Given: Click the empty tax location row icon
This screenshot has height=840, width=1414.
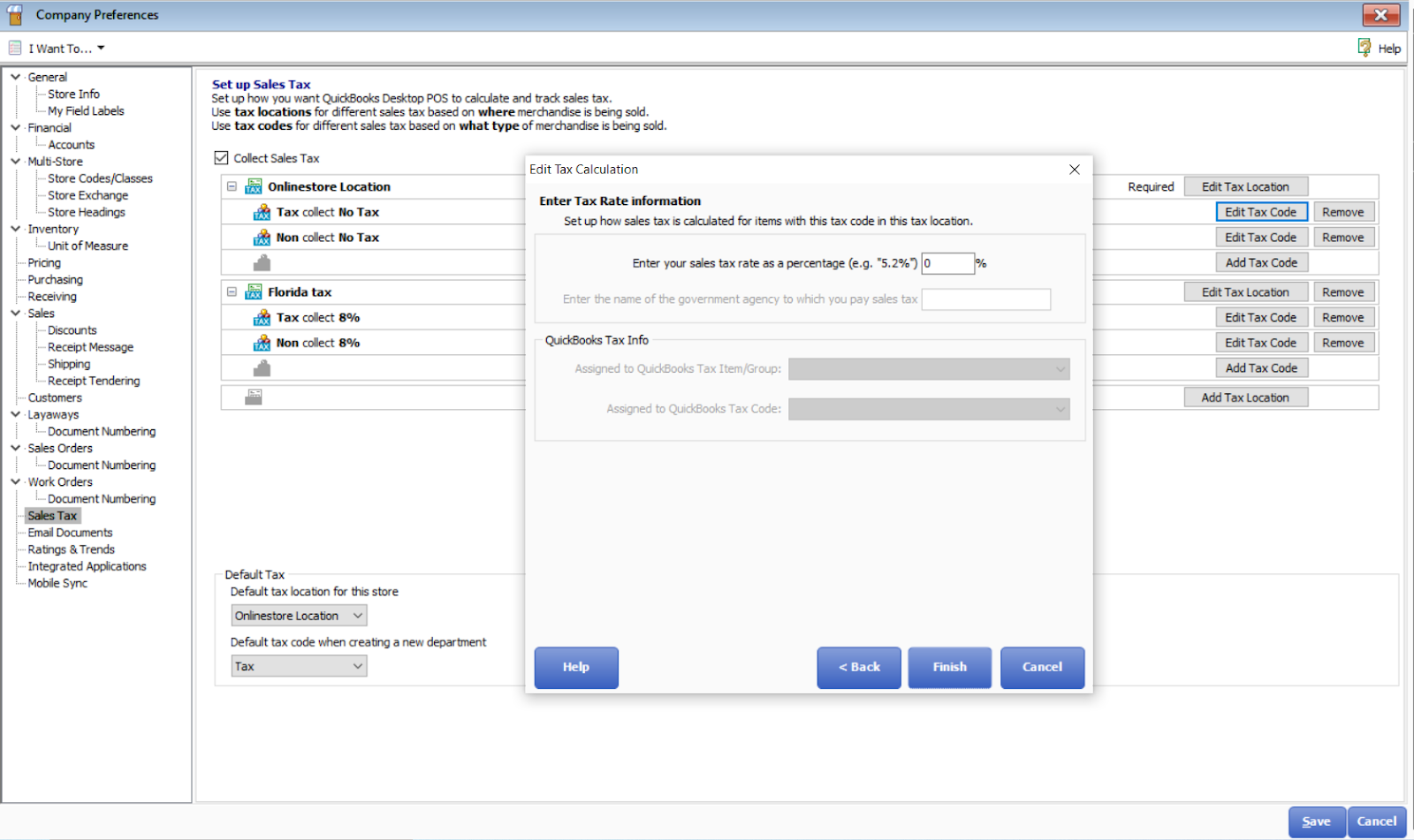Looking at the screenshot, I should click(x=254, y=397).
